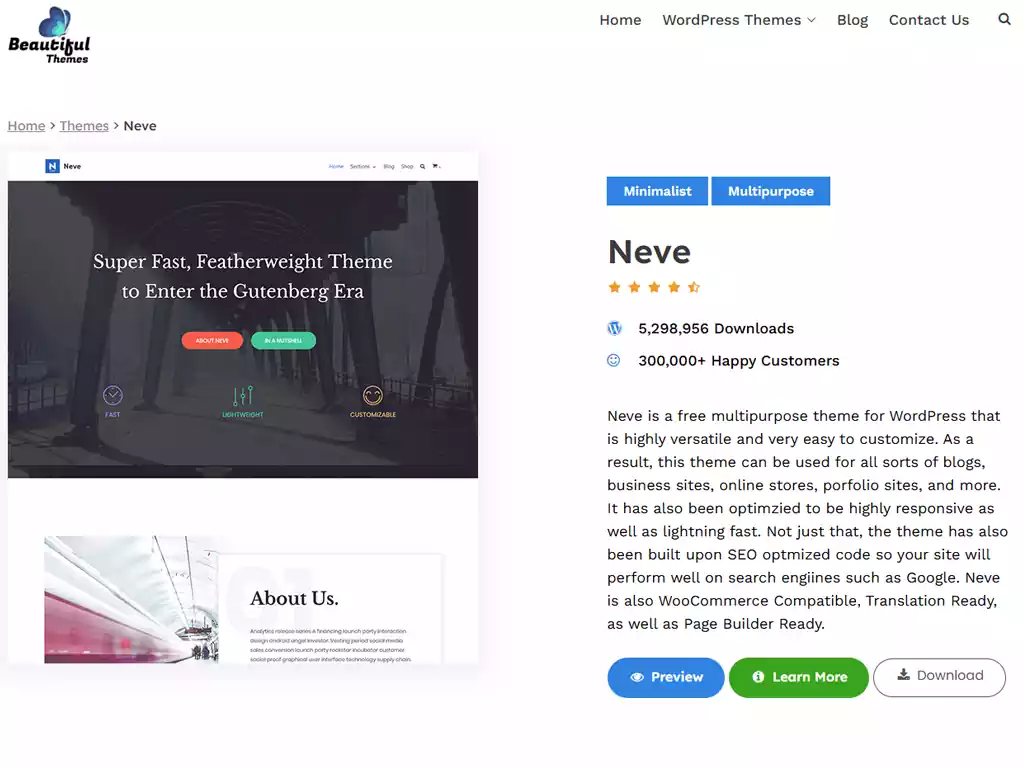
Task: Click the eye icon in Preview button
Action: [637, 677]
